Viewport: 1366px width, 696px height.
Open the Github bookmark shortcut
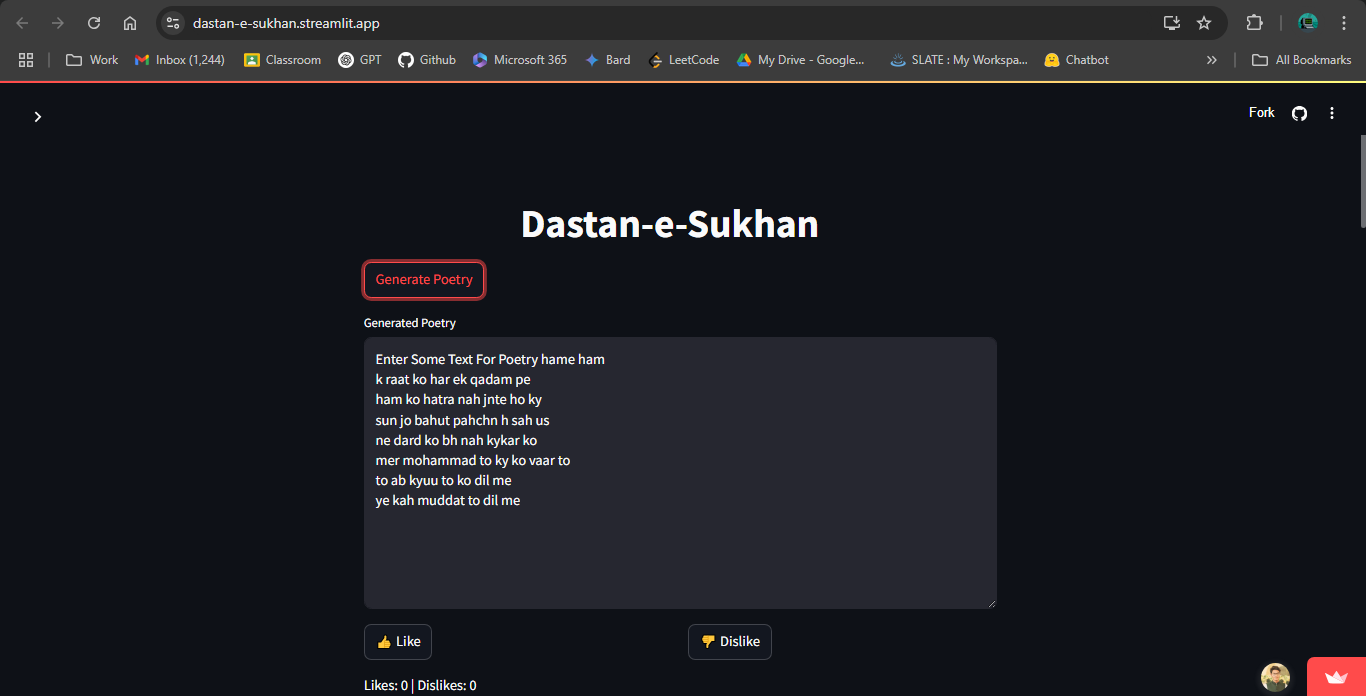[427, 60]
